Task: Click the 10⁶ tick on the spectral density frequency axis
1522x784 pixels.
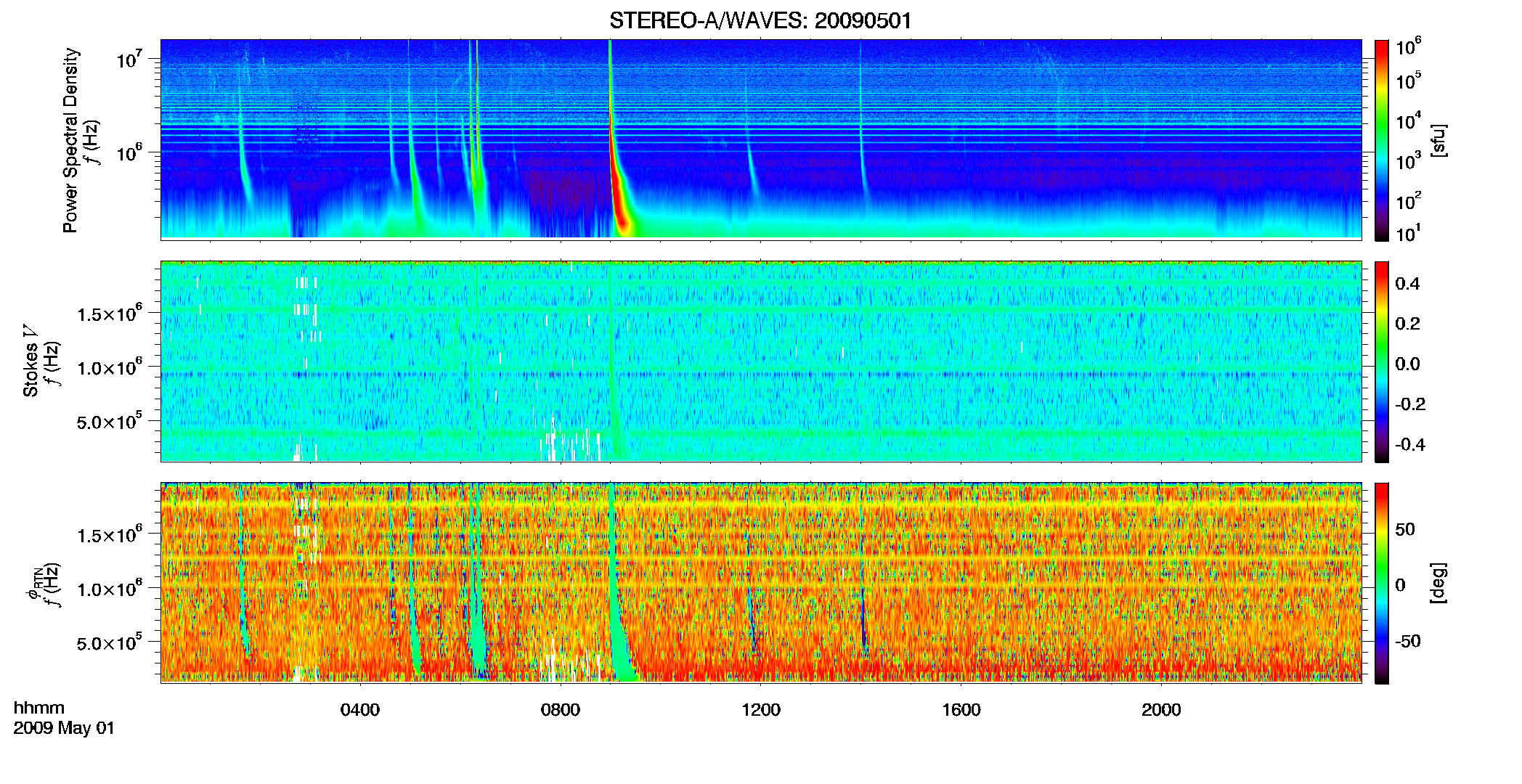Action: coord(129,152)
